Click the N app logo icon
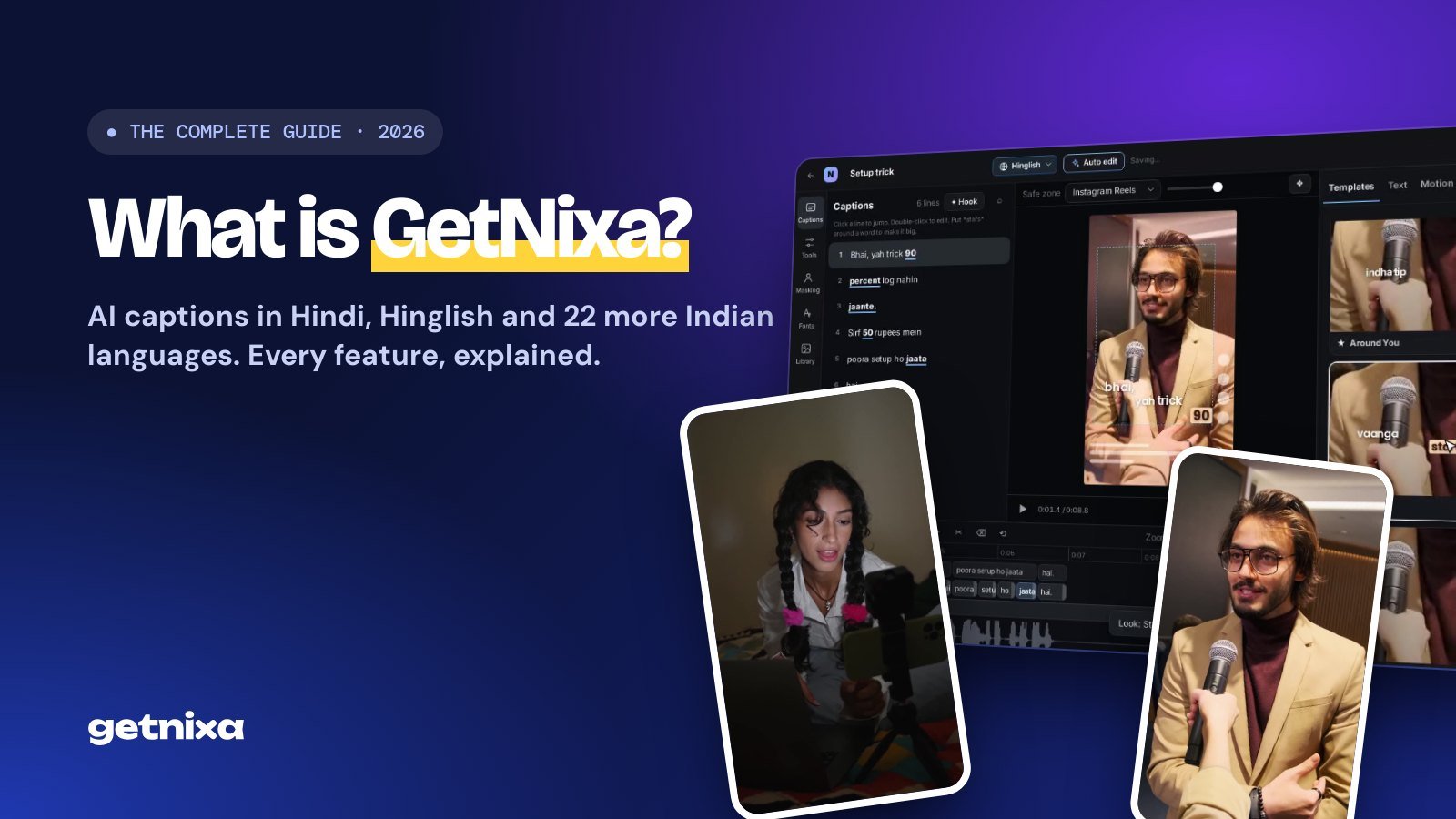This screenshot has width=1456, height=819. (831, 174)
